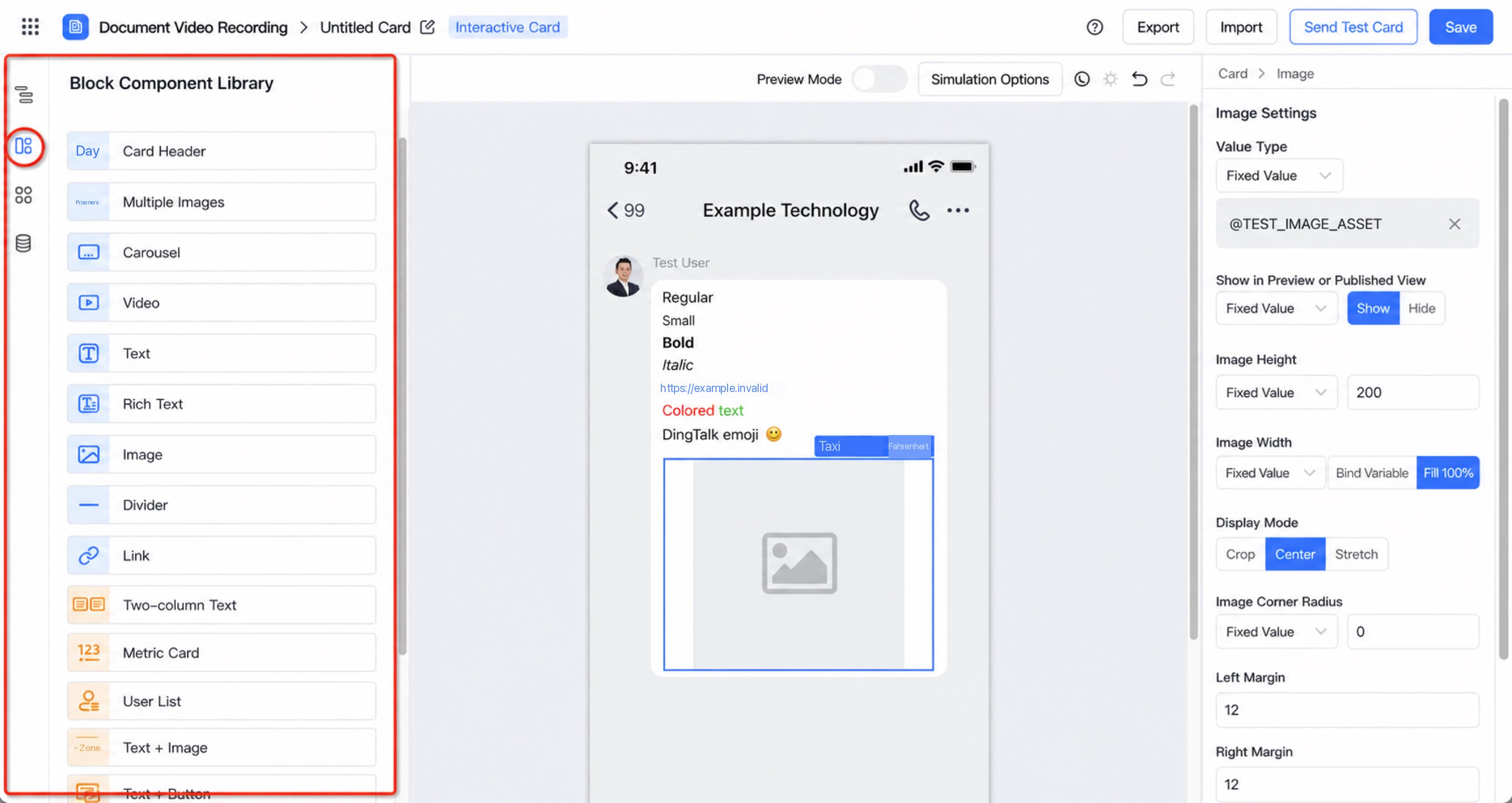Open the Image Corner Radius value dropdown

tap(1276, 632)
